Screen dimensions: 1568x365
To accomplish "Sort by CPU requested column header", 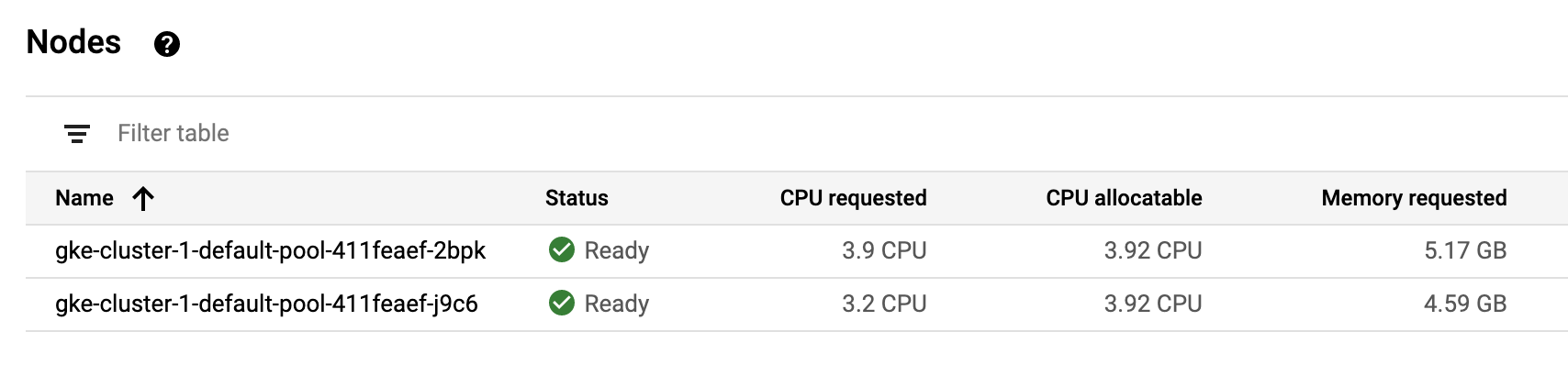I will [853, 198].
